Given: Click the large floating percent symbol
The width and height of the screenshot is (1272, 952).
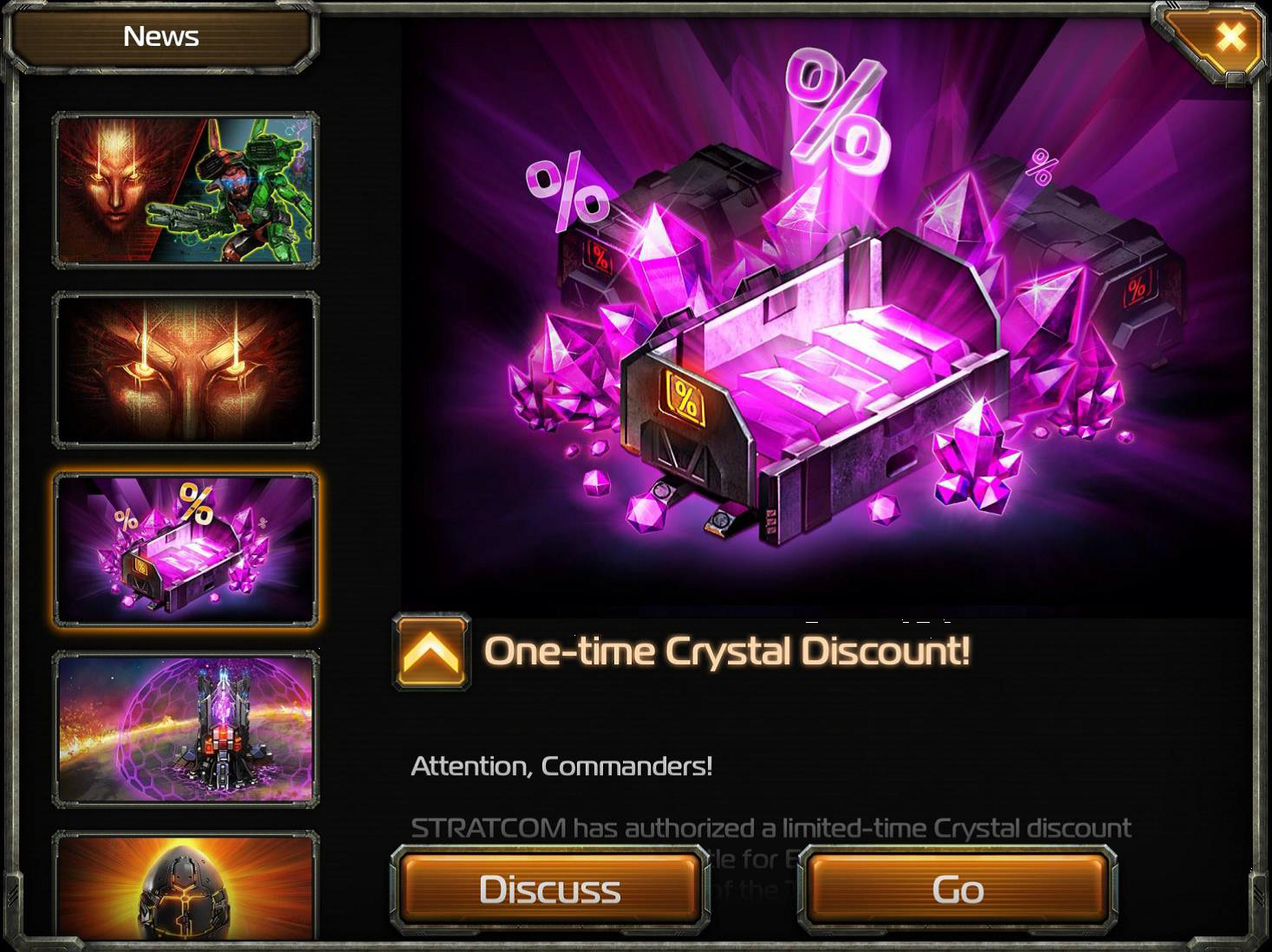Looking at the screenshot, I should (x=837, y=110).
